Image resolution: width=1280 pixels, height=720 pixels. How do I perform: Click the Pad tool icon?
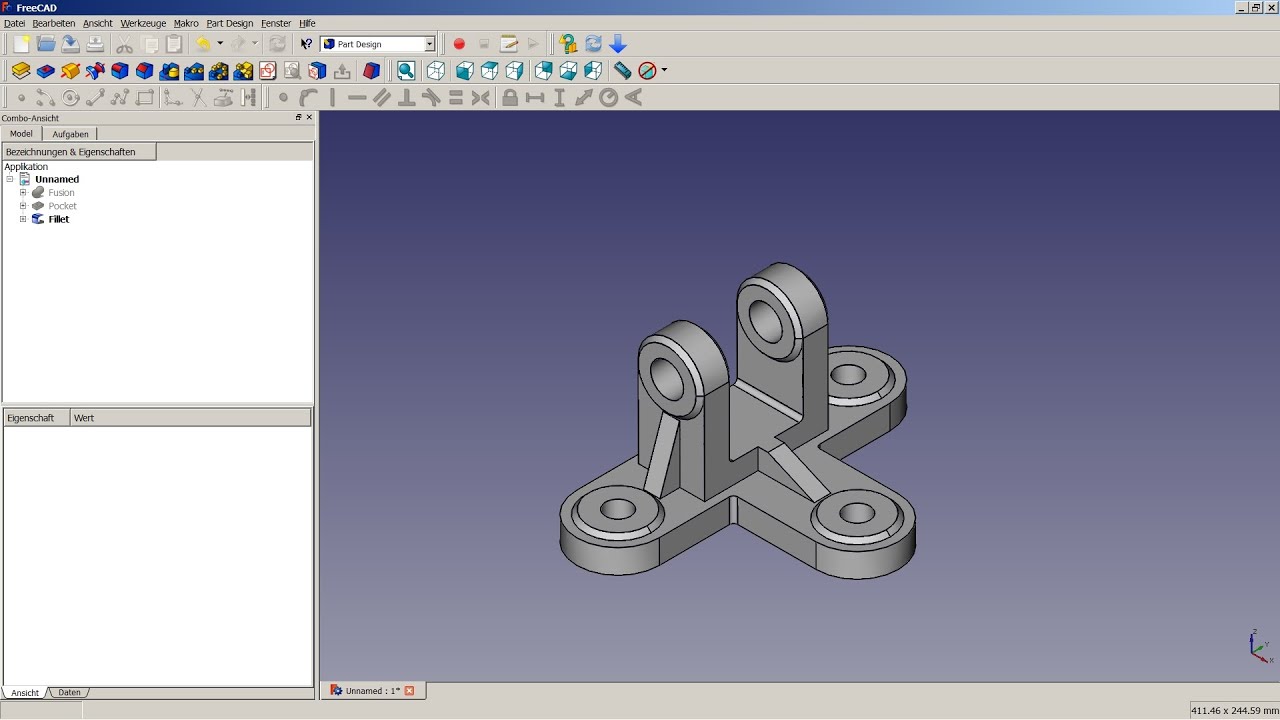(21, 71)
